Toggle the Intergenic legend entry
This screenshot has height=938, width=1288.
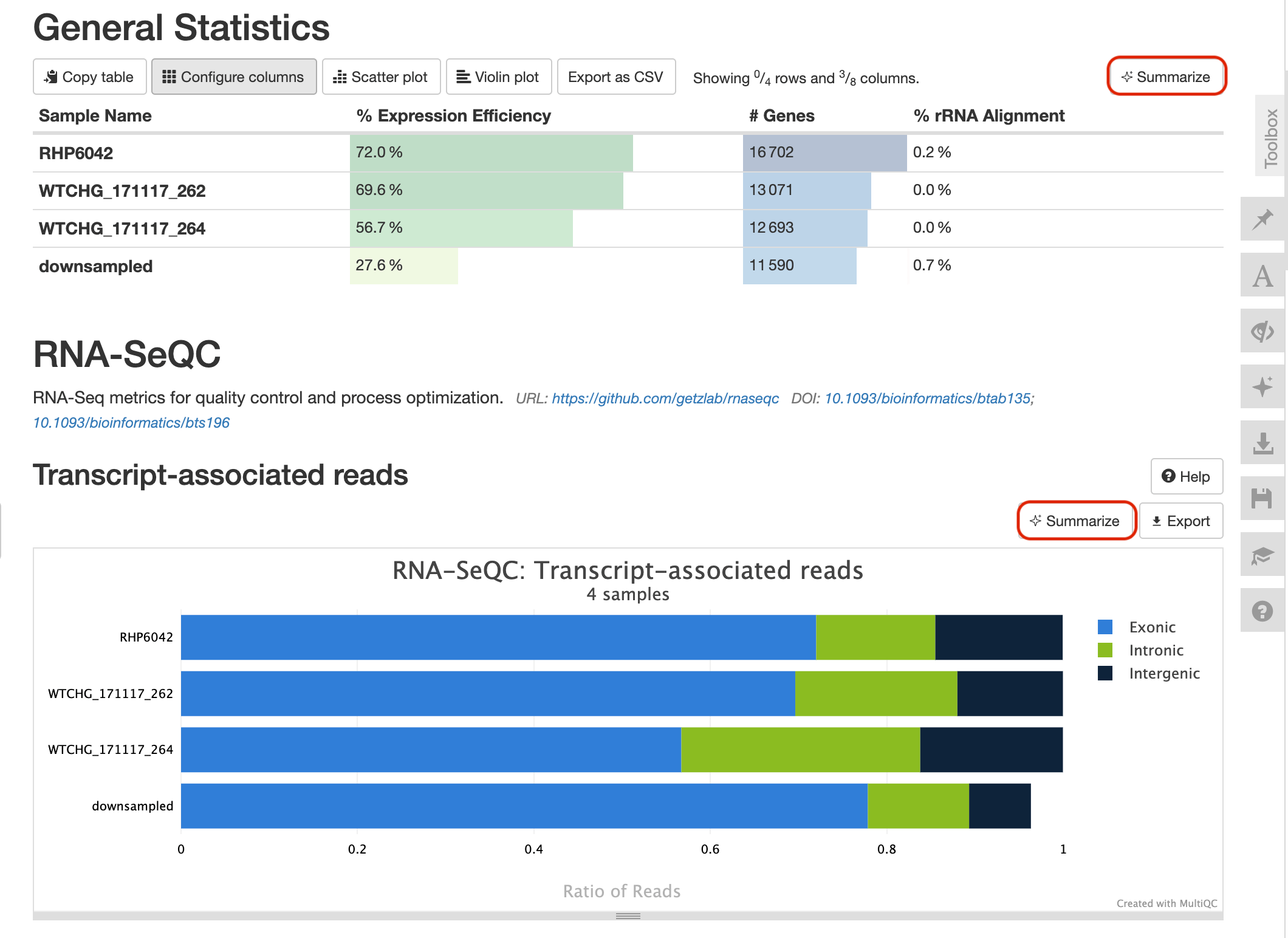1164,673
